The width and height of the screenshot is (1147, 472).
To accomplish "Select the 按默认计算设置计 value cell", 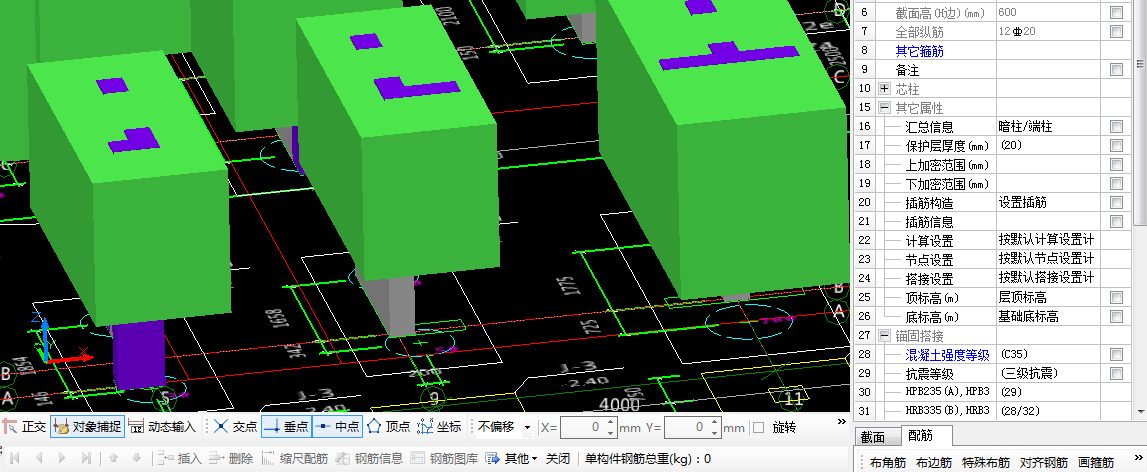I will coord(1050,241).
